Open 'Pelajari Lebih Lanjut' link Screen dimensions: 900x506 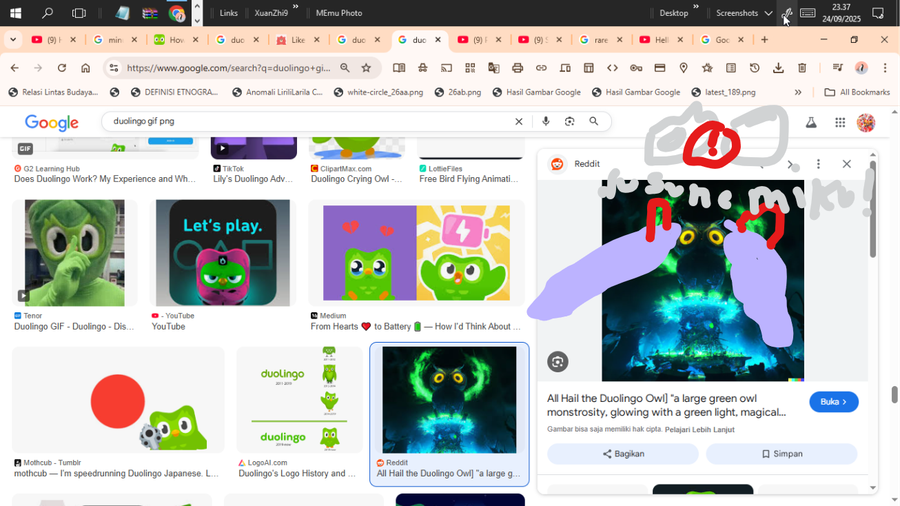pyautogui.click(x=699, y=429)
